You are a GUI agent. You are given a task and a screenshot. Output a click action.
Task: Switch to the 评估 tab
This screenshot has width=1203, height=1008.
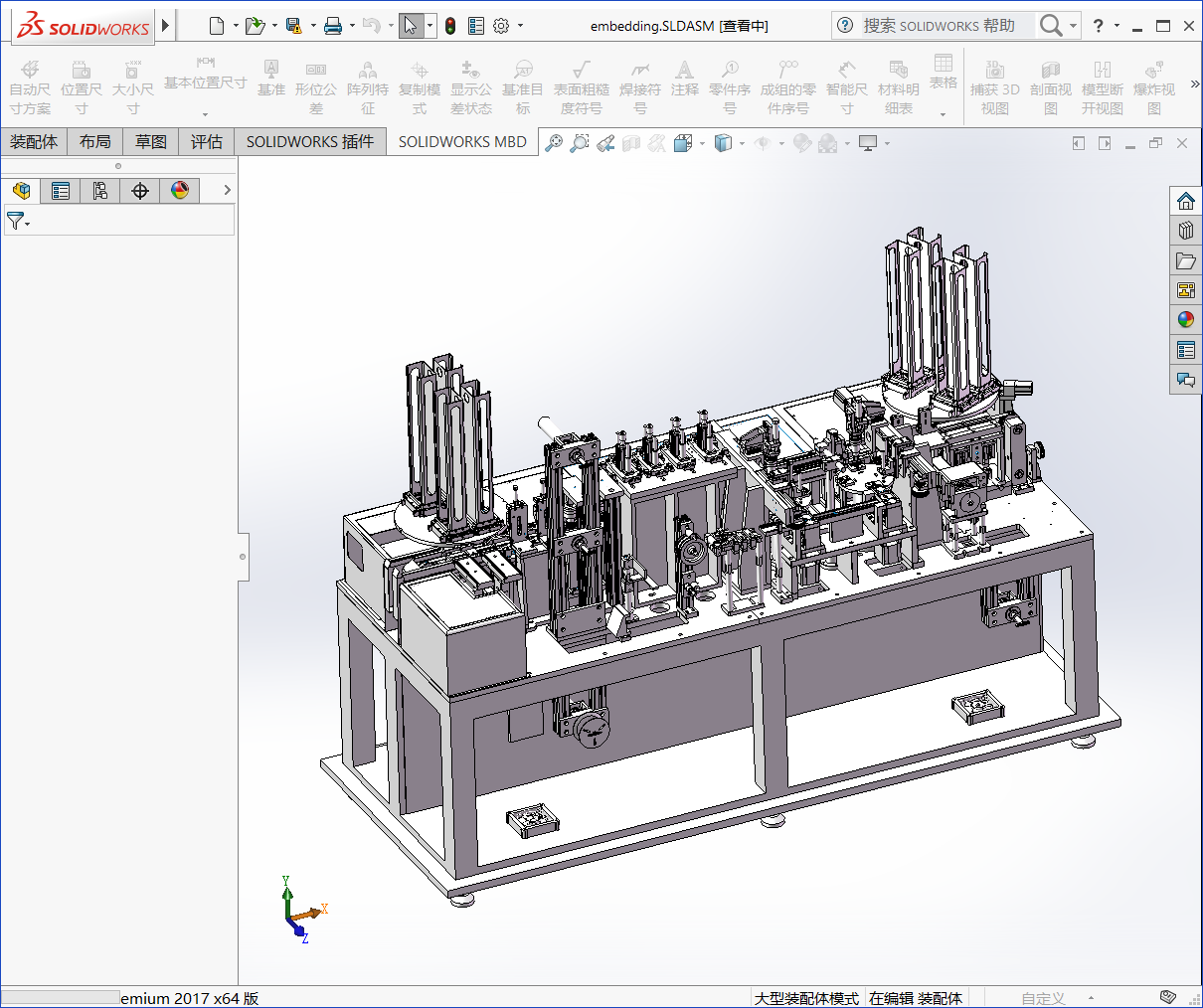coord(207,142)
